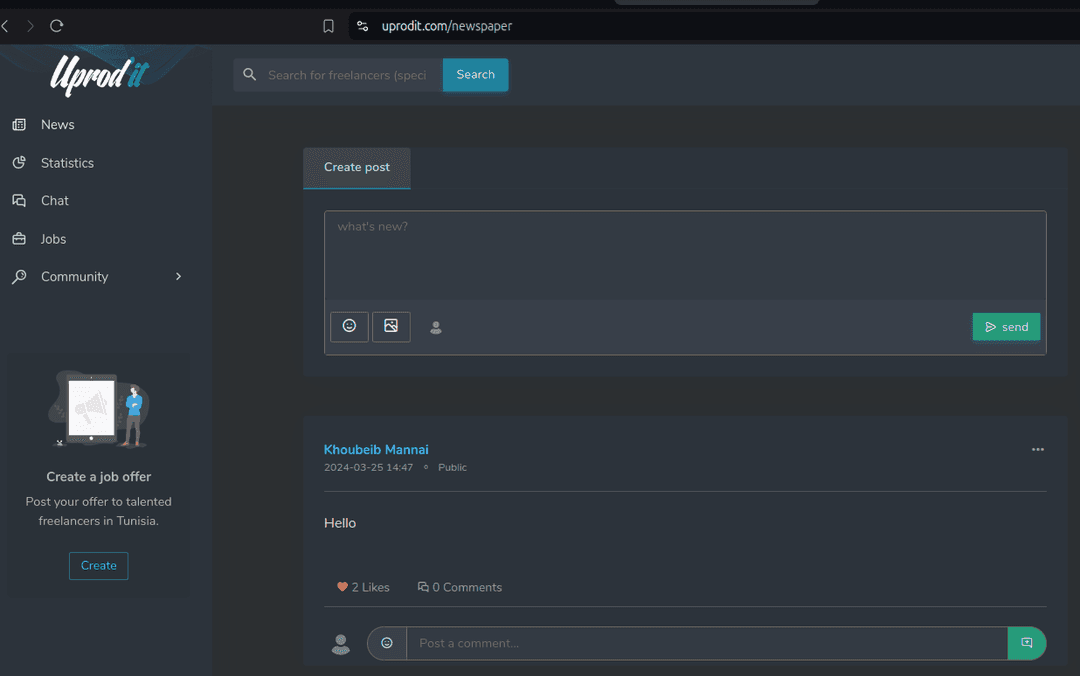This screenshot has width=1080, height=676.
Task: Expand the Community sidebar menu chevron
Action: pos(179,277)
